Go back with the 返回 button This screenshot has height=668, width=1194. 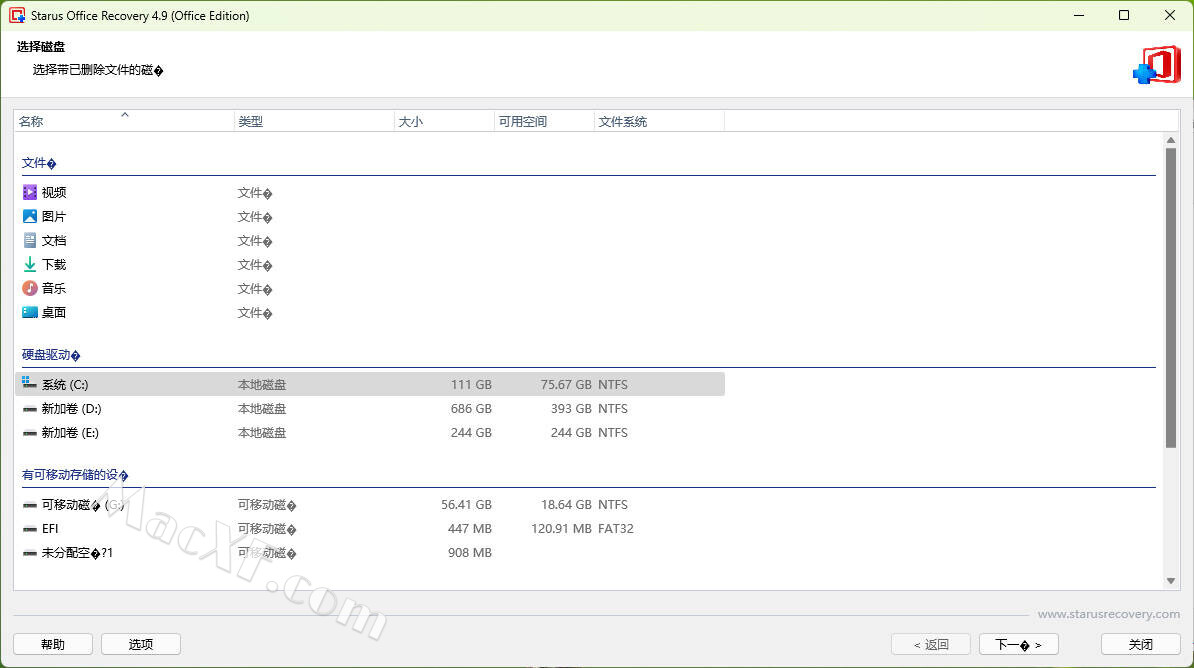931,644
